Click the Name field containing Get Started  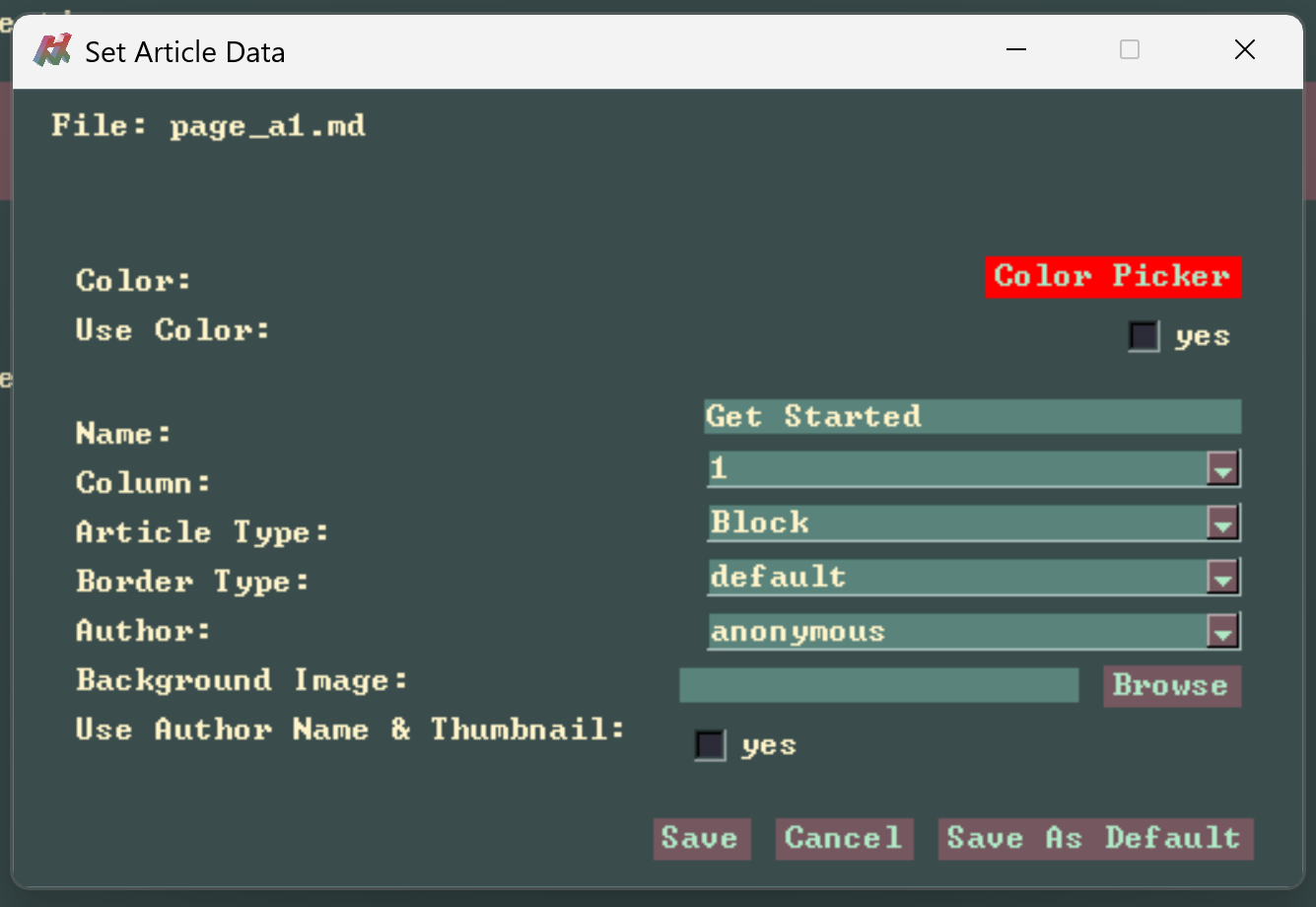click(x=971, y=417)
